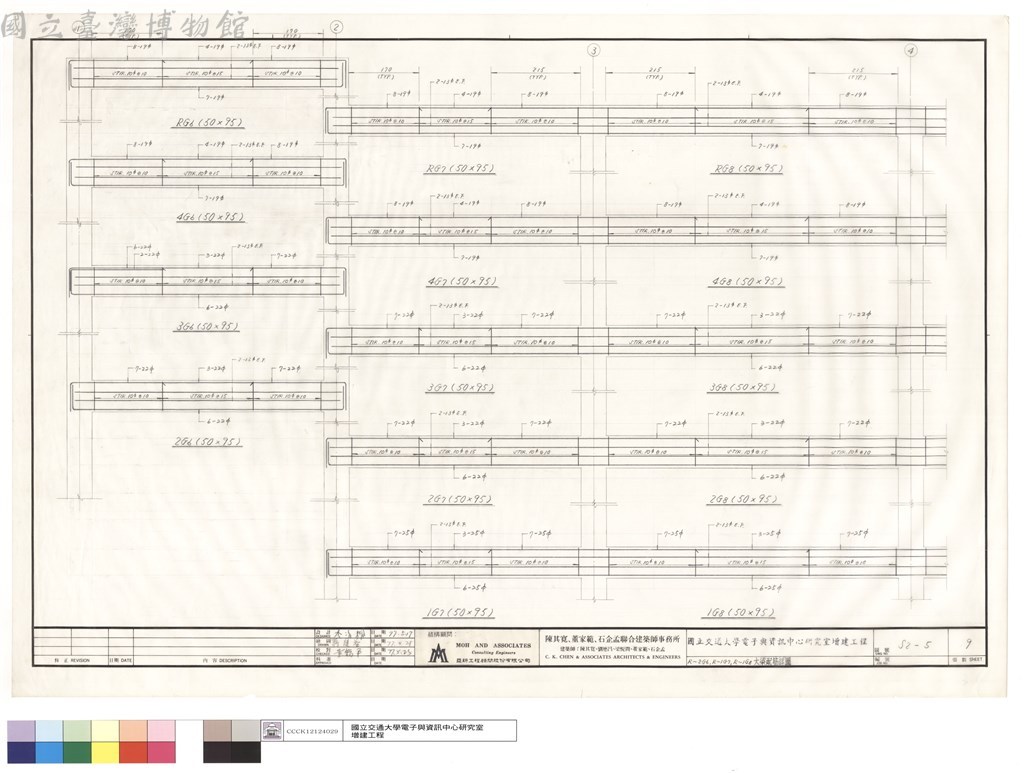Select the RG6 (50×95) beam label

pos(209,123)
